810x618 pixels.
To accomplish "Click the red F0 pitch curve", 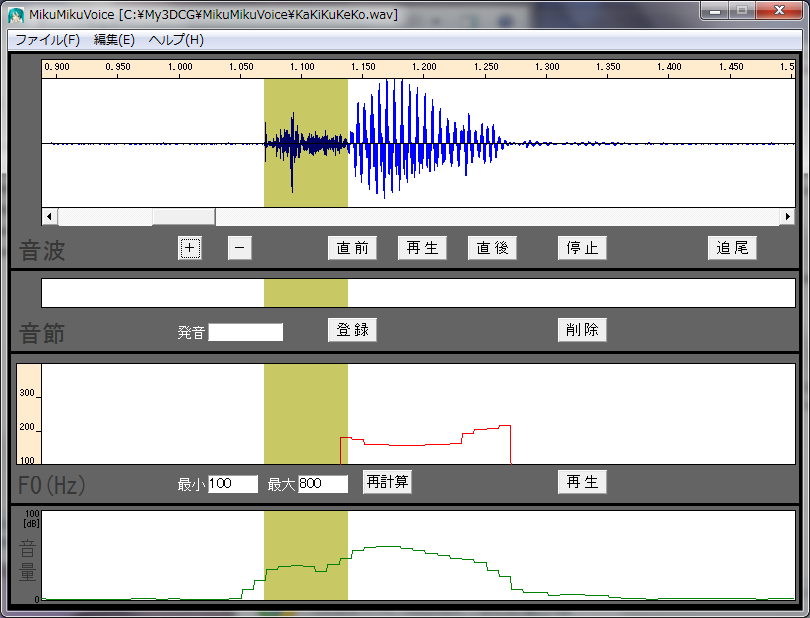I will click(x=425, y=444).
